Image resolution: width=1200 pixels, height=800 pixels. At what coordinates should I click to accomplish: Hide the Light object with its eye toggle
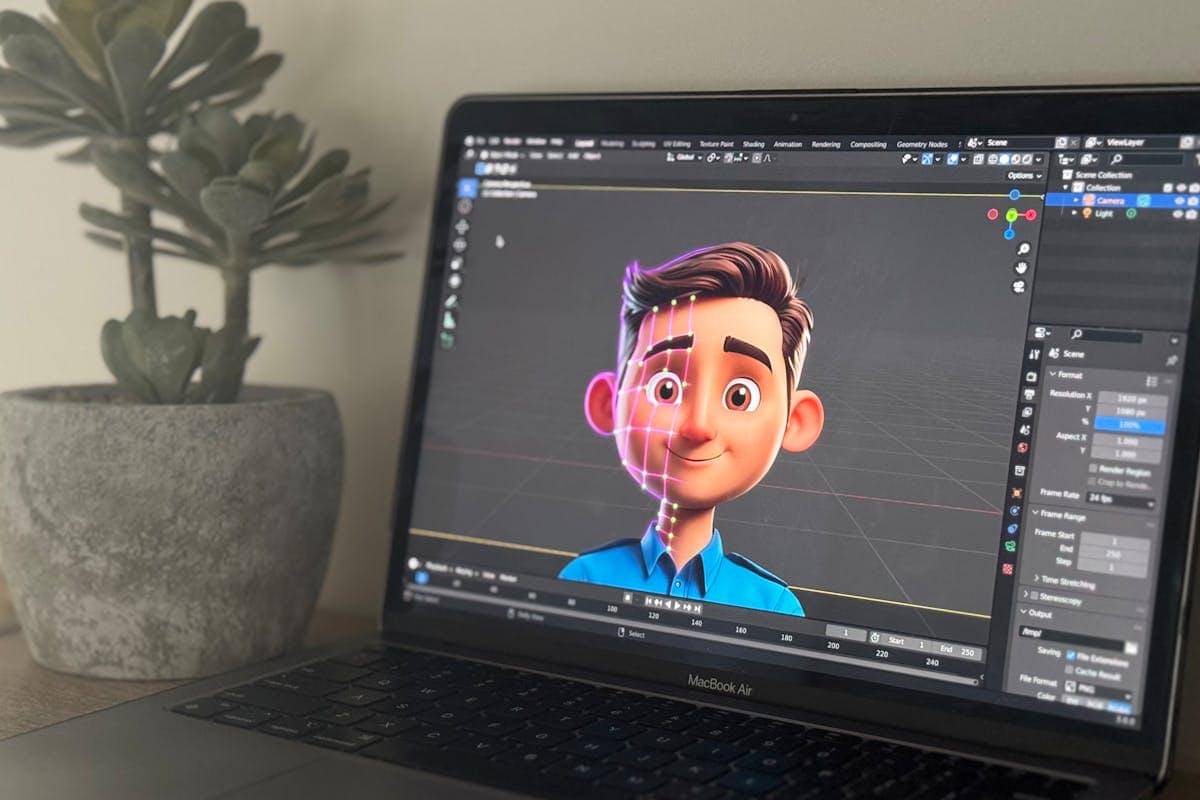pyautogui.click(x=1179, y=213)
